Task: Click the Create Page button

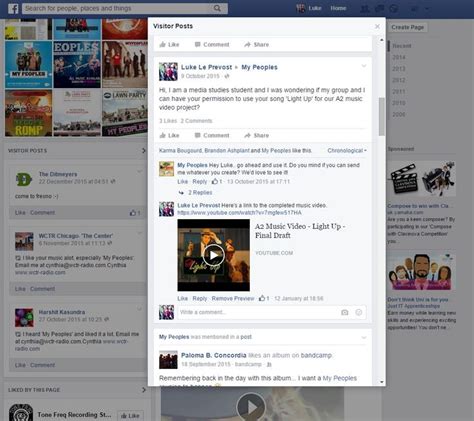Action: click(408, 27)
